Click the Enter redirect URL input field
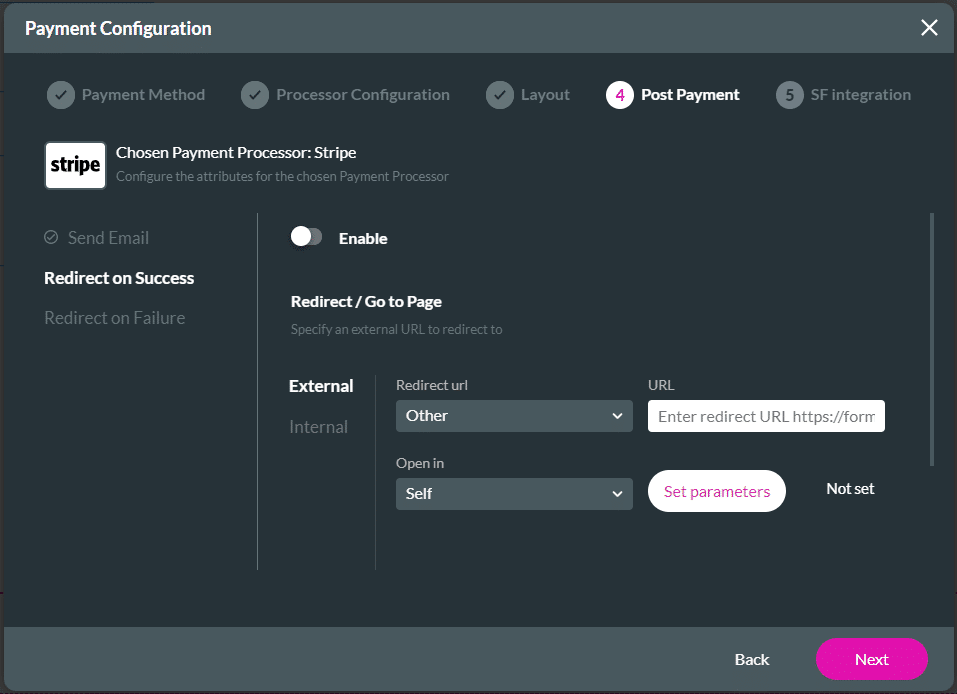This screenshot has height=694, width=957. point(765,415)
